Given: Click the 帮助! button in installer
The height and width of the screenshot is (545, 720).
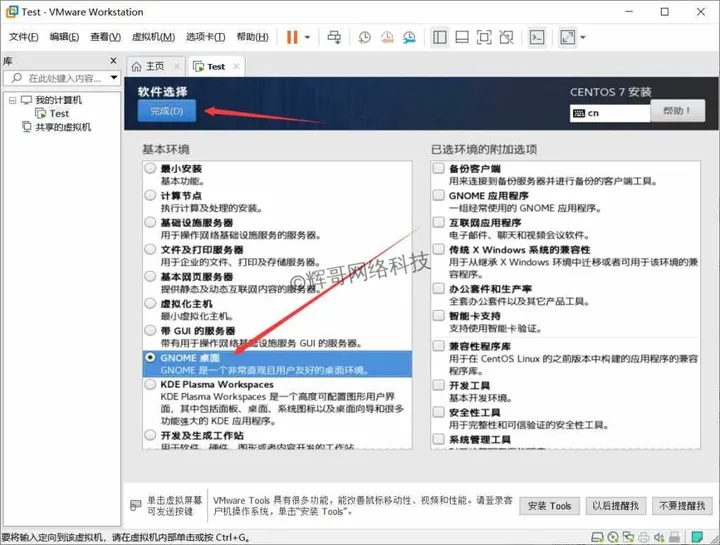Looking at the screenshot, I should tap(678, 111).
